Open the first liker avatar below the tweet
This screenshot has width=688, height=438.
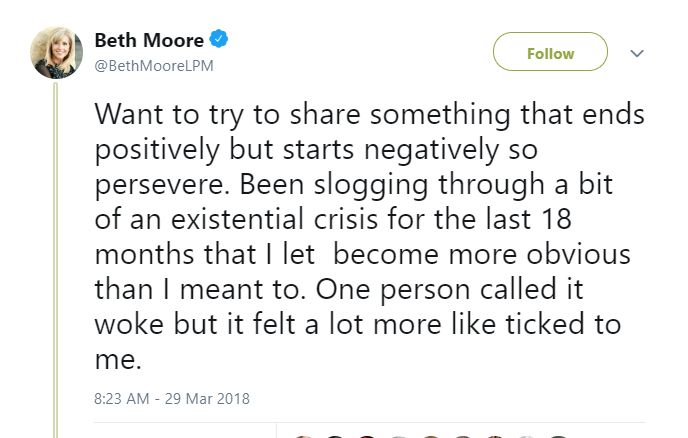click(302, 435)
